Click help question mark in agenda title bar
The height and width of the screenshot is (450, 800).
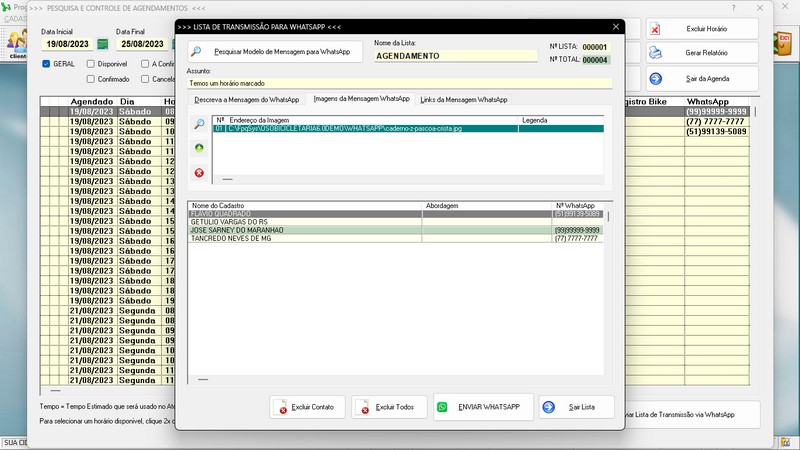point(733,8)
